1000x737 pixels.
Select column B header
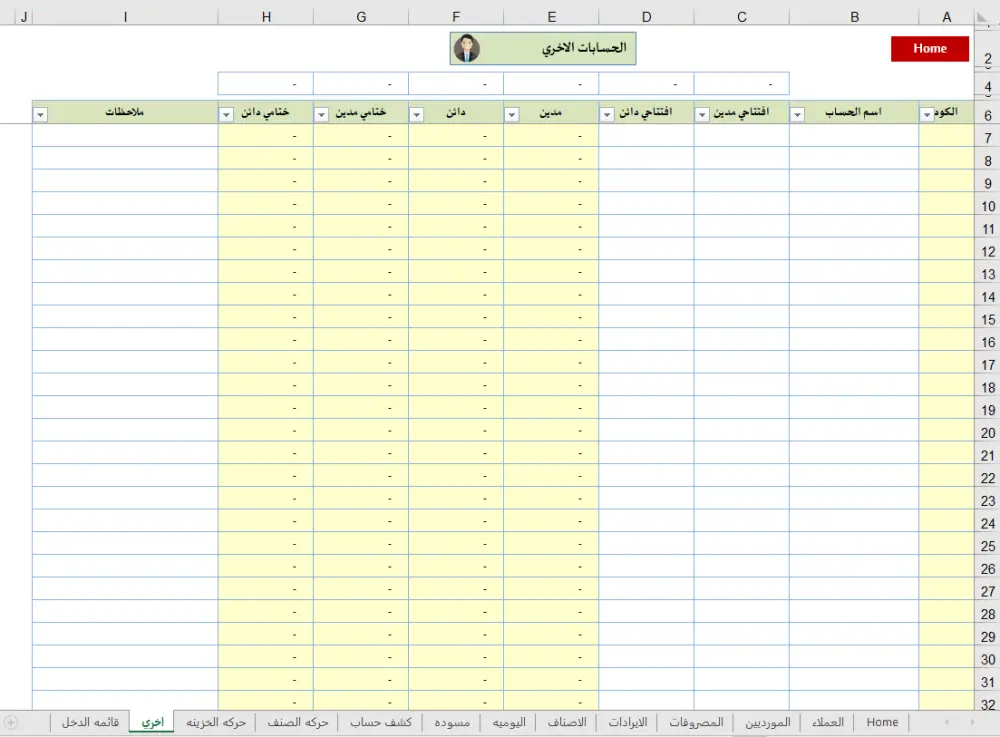tap(854, 17)
